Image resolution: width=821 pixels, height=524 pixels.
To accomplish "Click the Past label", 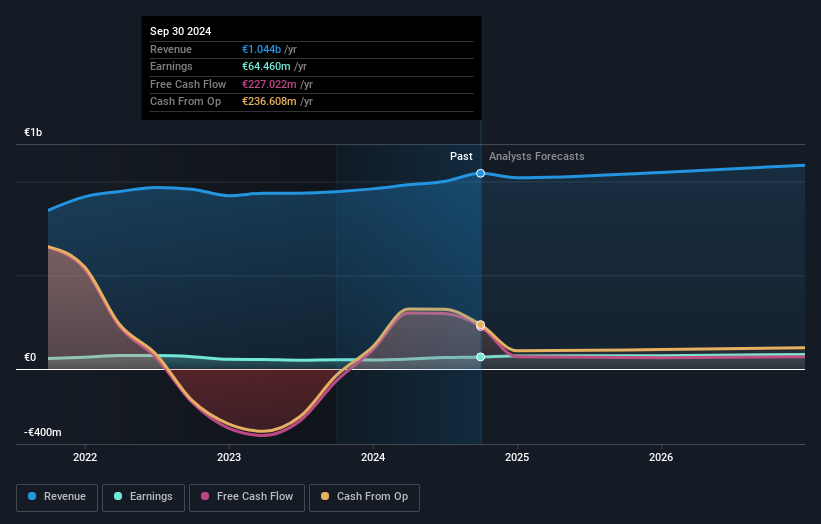I will click(x=461, y=156).
